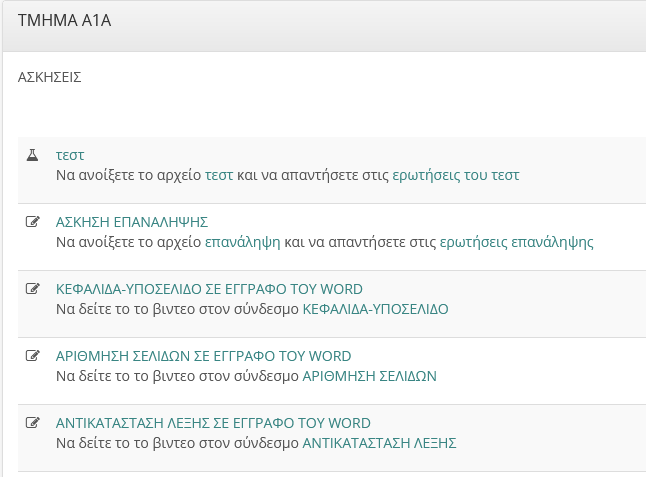
Task: Open the ΑΣΚΗΣΗ ΕΠΑΝΑΛΗΨΗΣ exercise
Action: [x=131, y=222]
